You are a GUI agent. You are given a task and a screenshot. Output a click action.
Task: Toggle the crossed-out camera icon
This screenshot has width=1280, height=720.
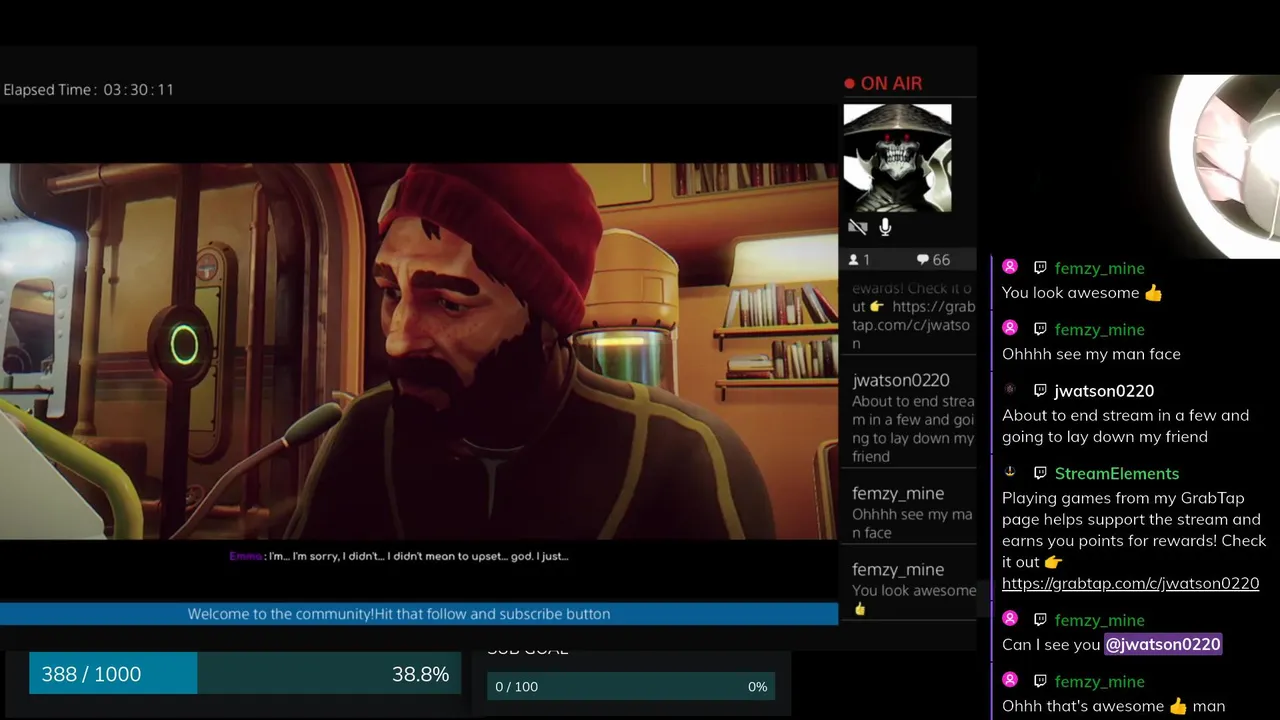pos(858,228)
